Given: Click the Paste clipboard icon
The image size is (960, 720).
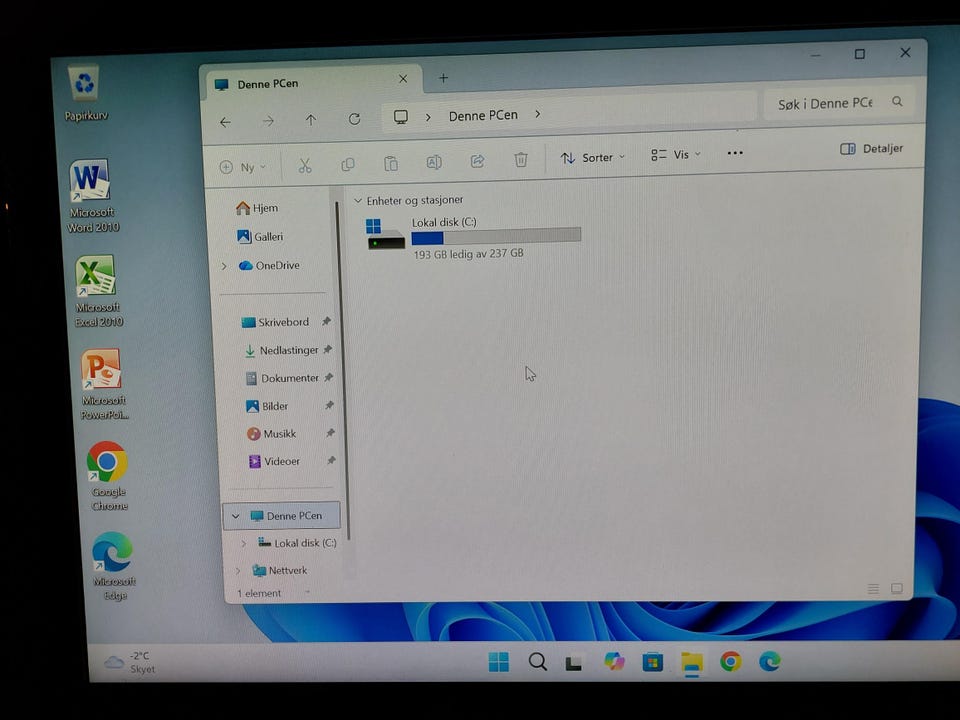Looking at the screenshot, I should (x=391, y=163).
